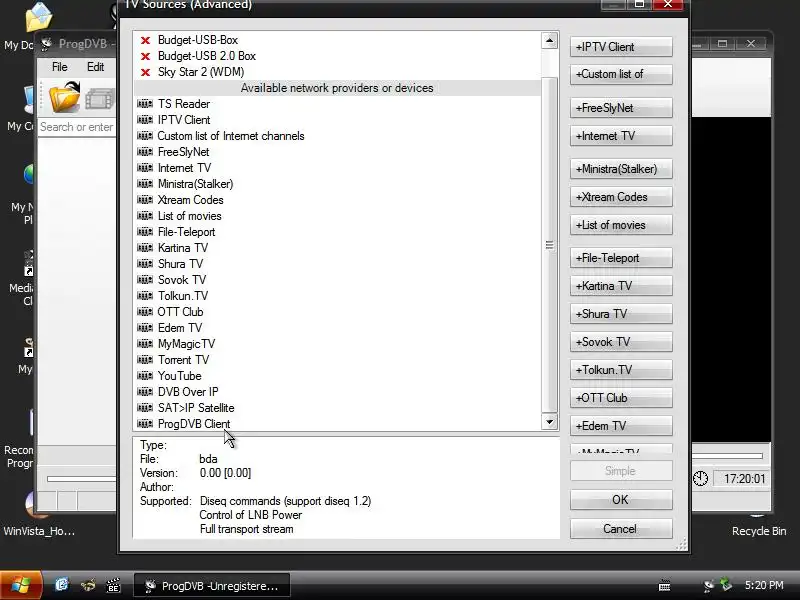Select Sovok TV in source list
The height and width of the screenshot is (600, 800).
(x=182, y=280)
